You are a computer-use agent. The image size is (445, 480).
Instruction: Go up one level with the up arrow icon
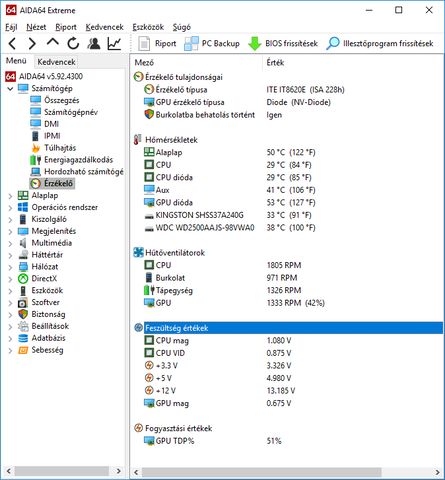(x=53, y=43)
